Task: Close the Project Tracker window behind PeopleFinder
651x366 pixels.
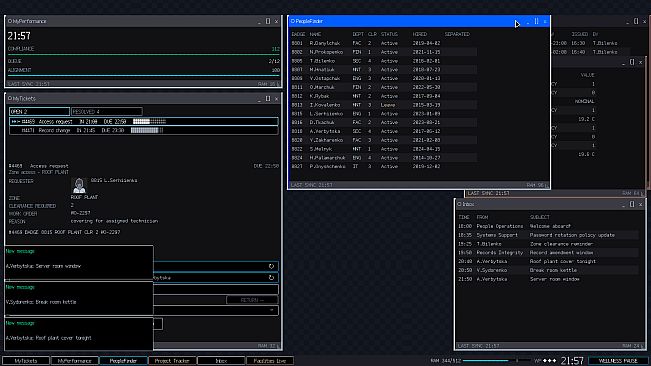Action: click(x=645, y=21)
